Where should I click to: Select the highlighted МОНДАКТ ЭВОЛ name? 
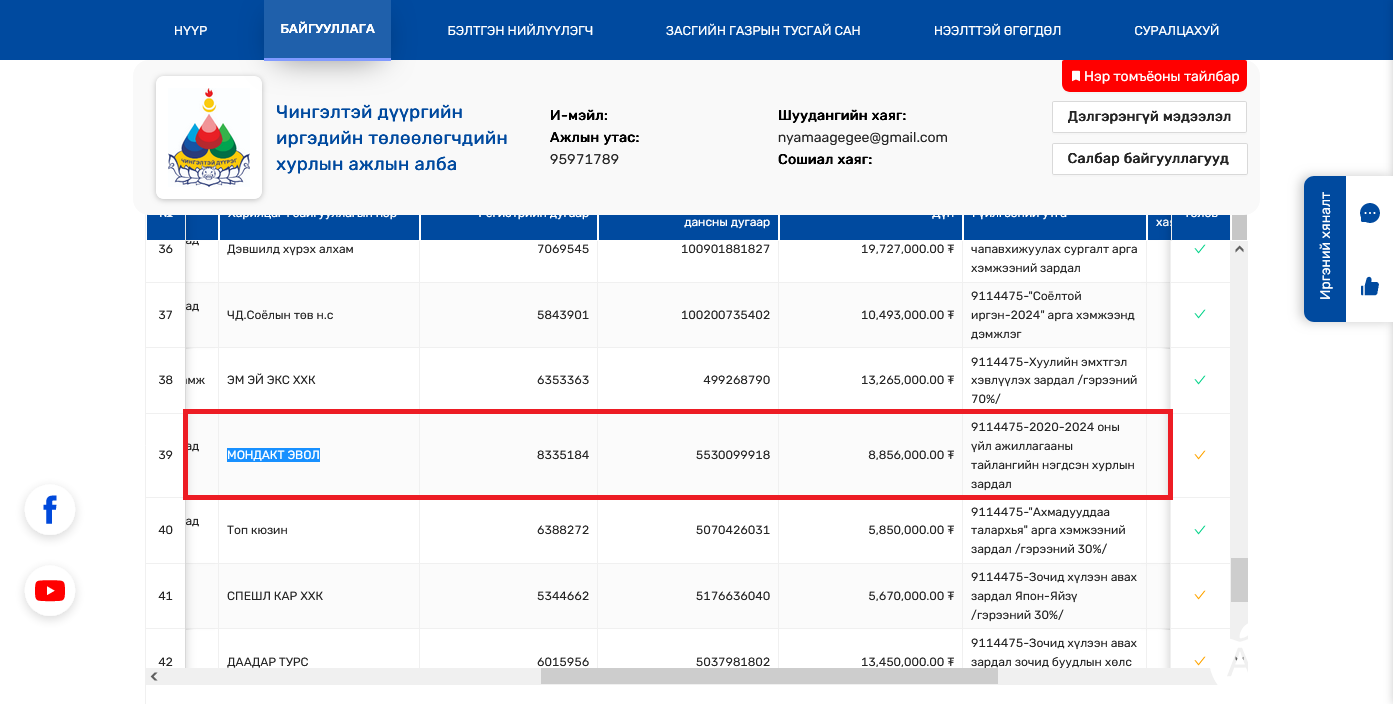[273, 455]
